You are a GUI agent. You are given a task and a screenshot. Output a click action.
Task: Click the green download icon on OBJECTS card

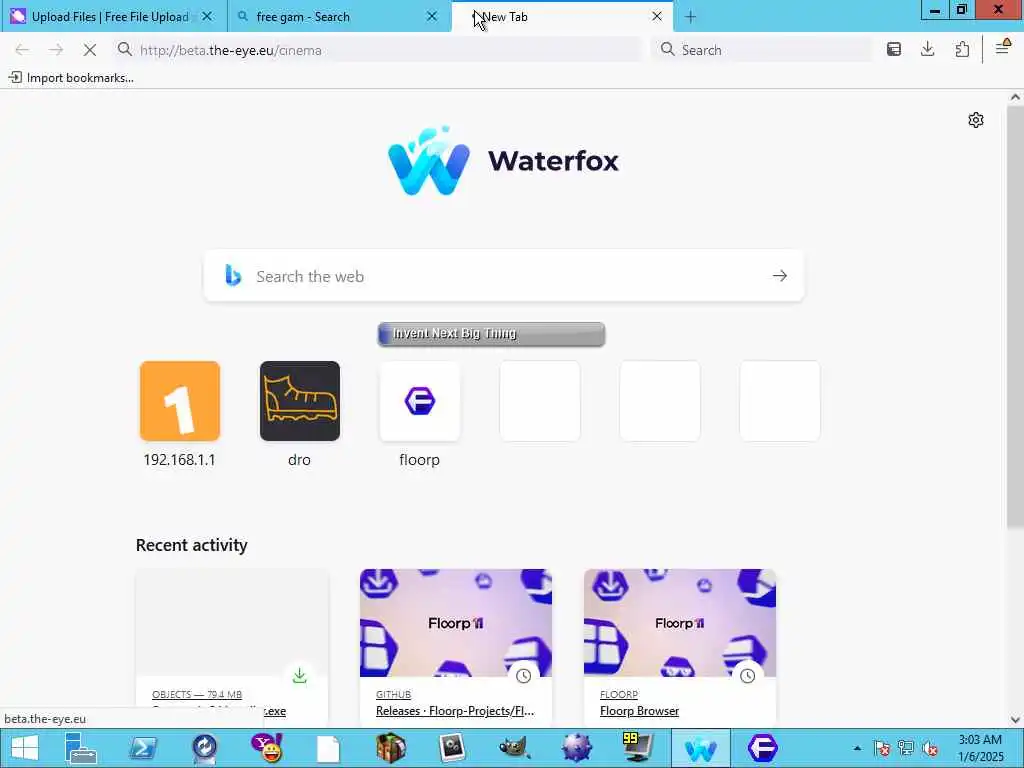click(x=300, y=676)
